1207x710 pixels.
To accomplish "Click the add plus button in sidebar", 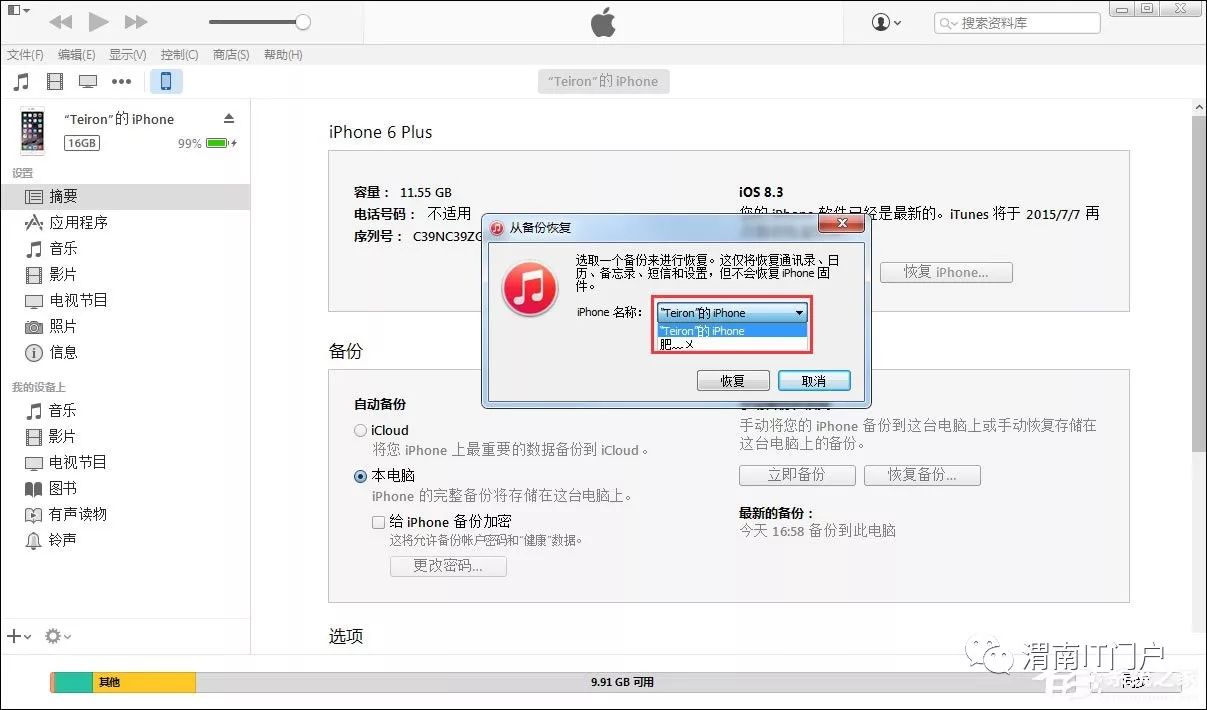I will coord(19,636).
